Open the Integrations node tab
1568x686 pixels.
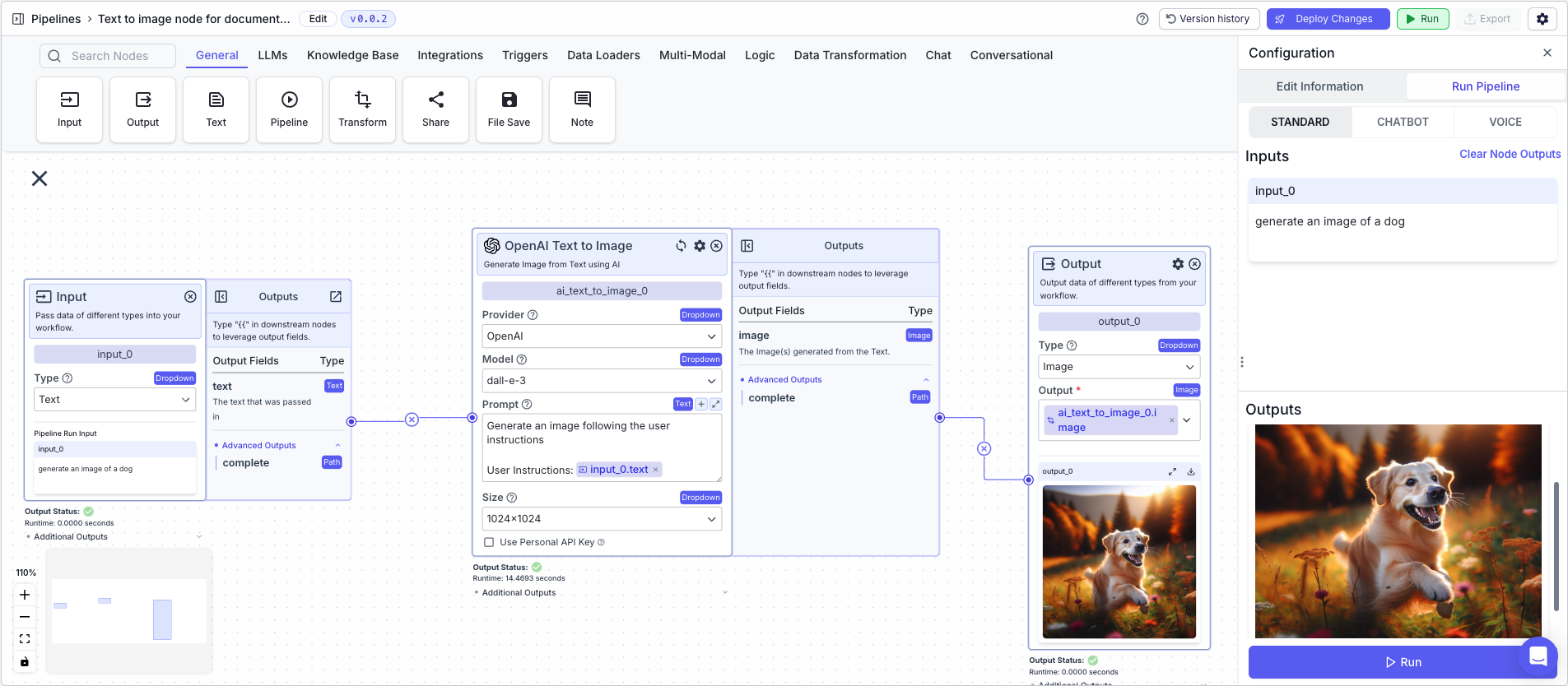tap(450, 55)
